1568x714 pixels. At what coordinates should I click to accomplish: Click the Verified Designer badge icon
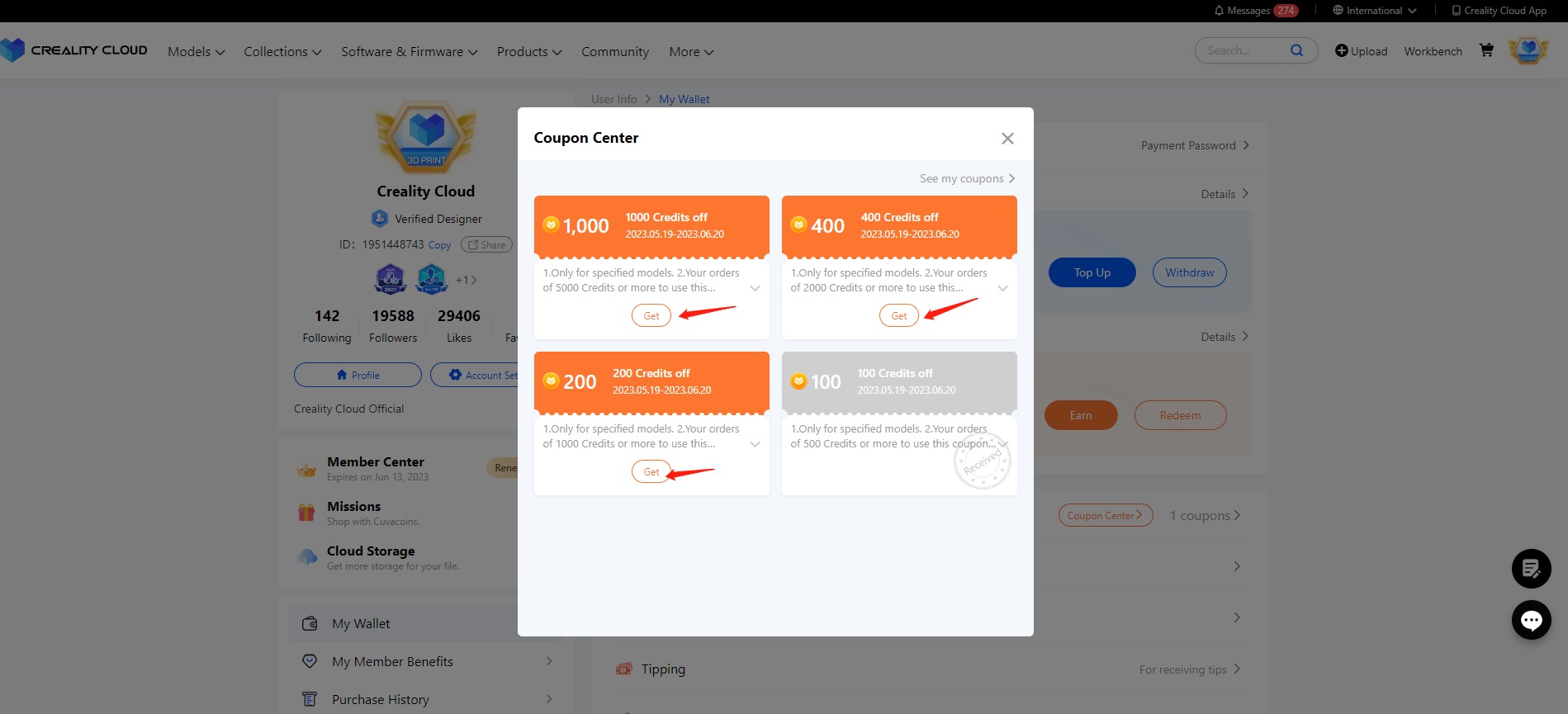pos(380,219)
